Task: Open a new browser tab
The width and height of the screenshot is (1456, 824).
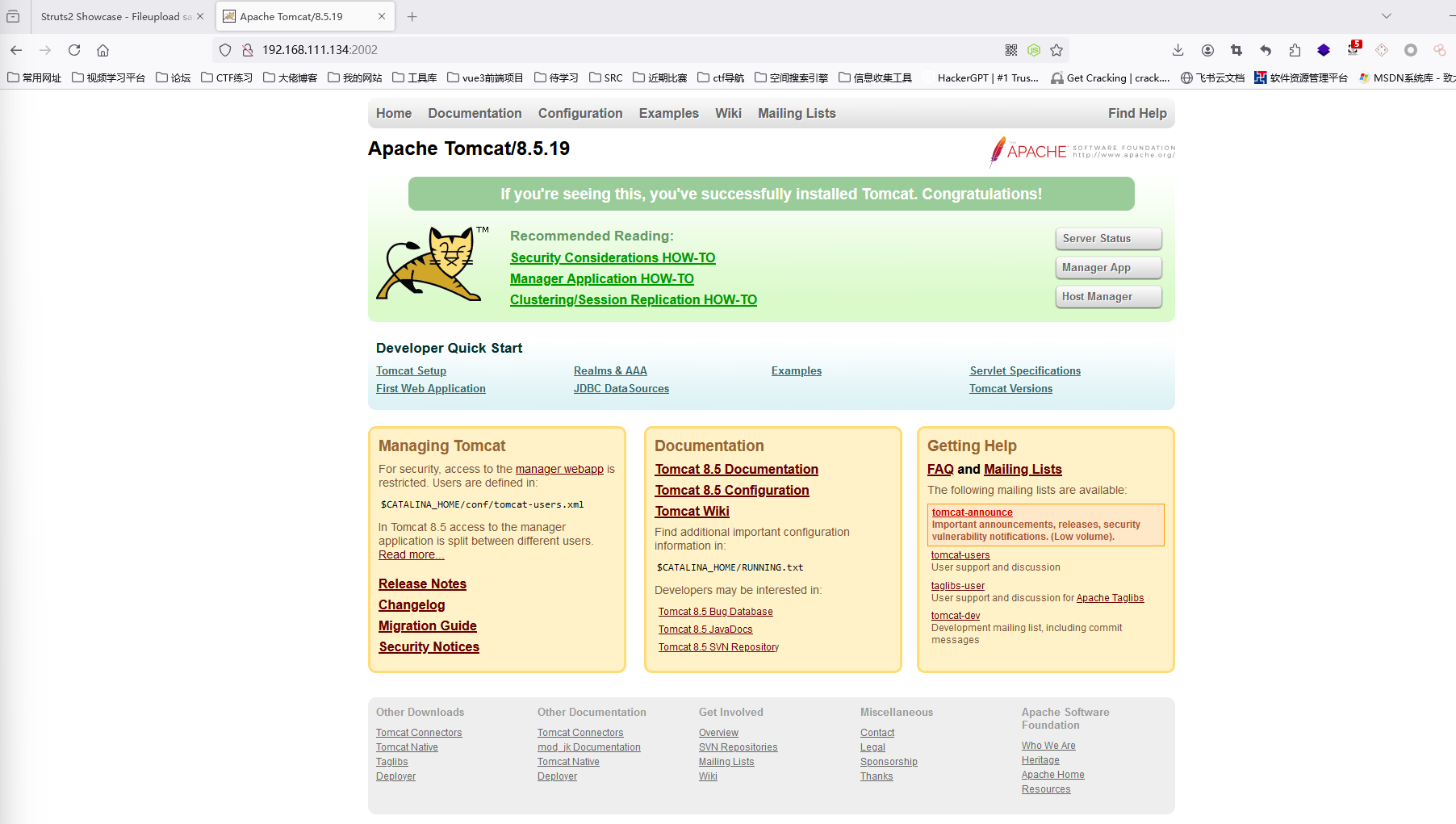Action: [x=412, y=16]
